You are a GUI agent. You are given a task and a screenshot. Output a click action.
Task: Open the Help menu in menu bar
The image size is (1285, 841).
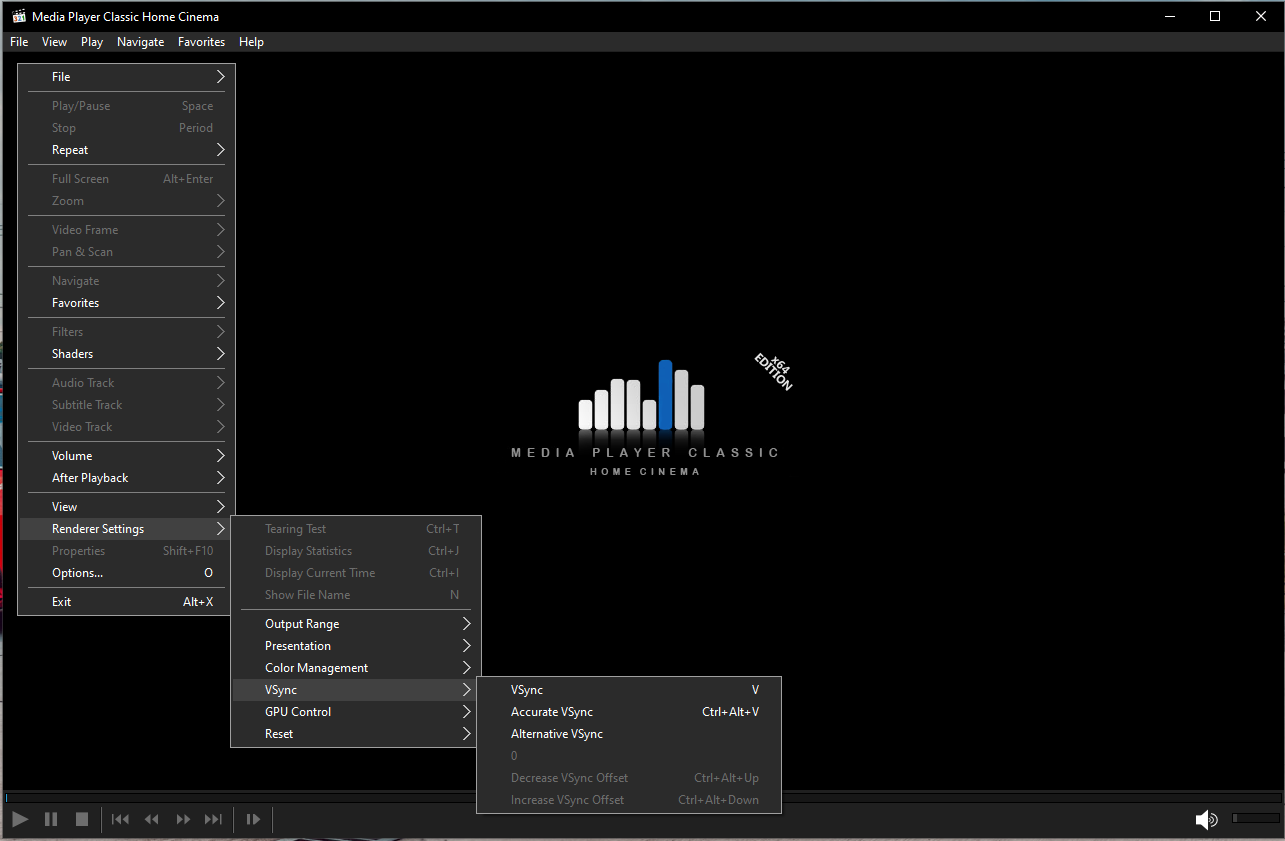click(251, 42)
